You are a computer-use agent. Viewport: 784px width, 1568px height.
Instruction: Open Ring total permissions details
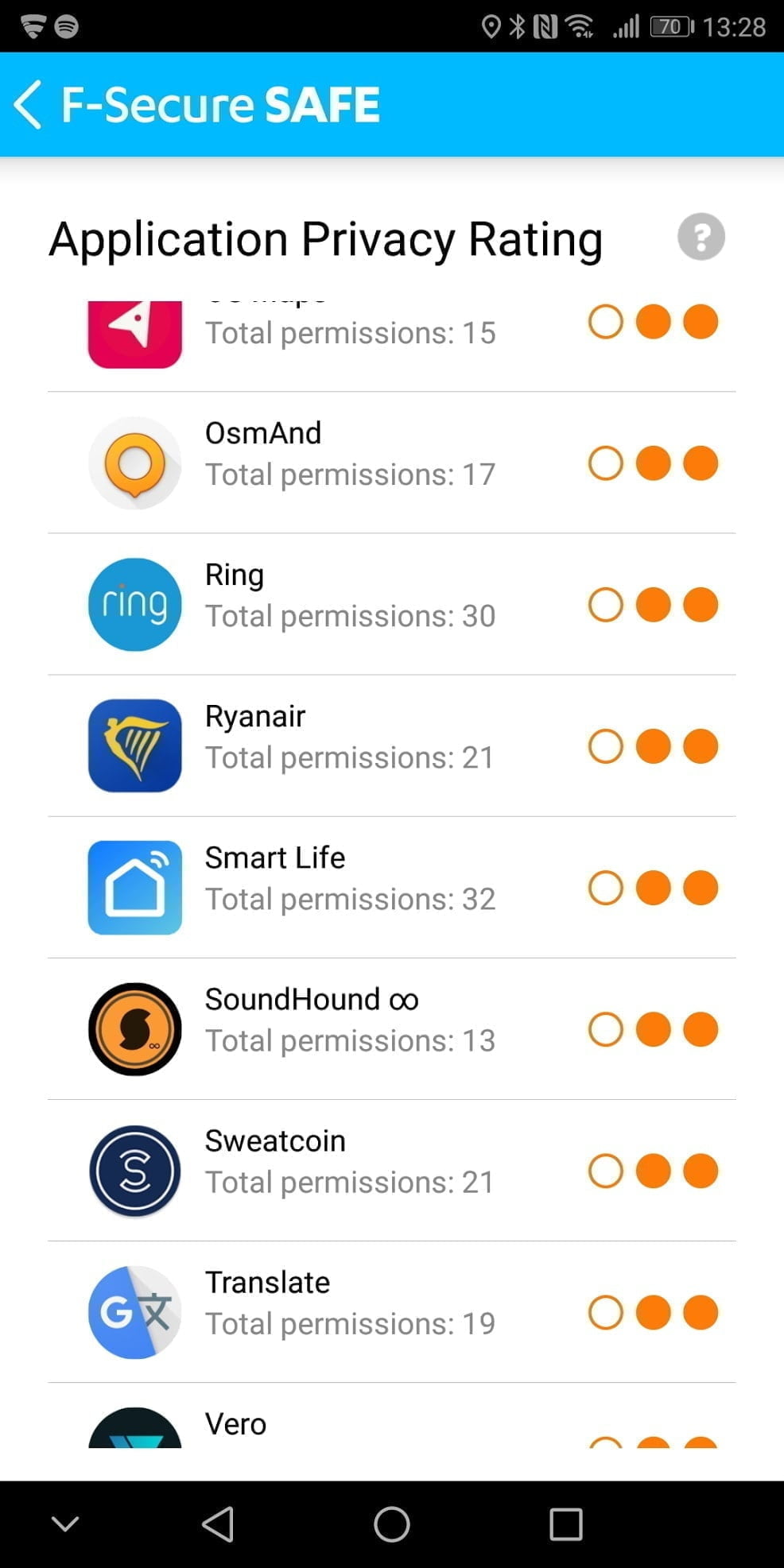tap(350, 616)
